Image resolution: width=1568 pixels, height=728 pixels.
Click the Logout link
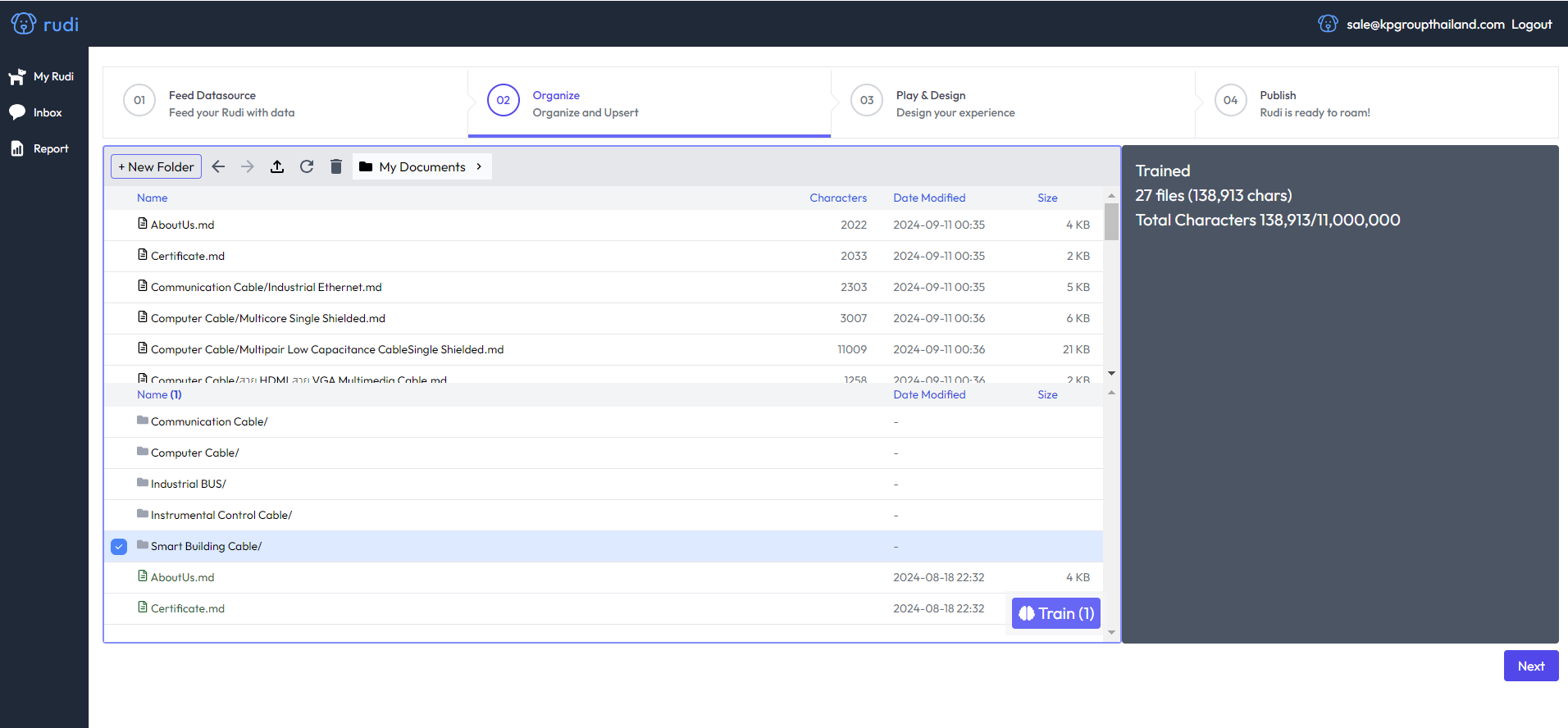tap(1531, 24)
